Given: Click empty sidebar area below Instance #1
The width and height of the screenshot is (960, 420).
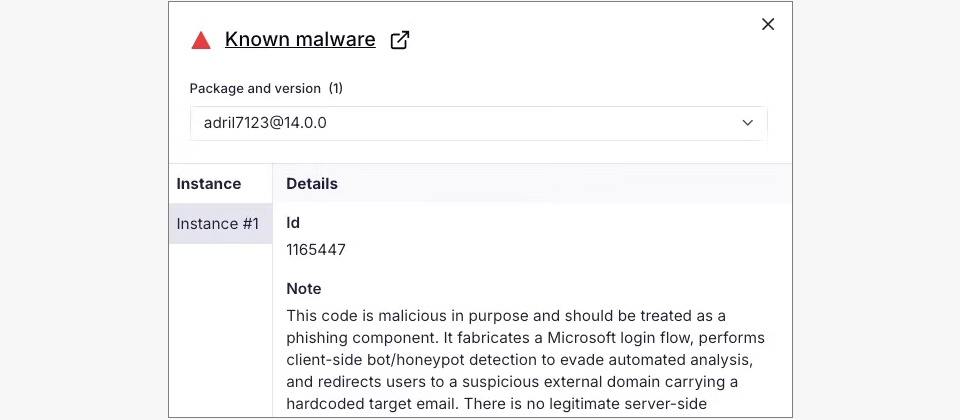Looking at the screenshot, I should coord(220,330).
